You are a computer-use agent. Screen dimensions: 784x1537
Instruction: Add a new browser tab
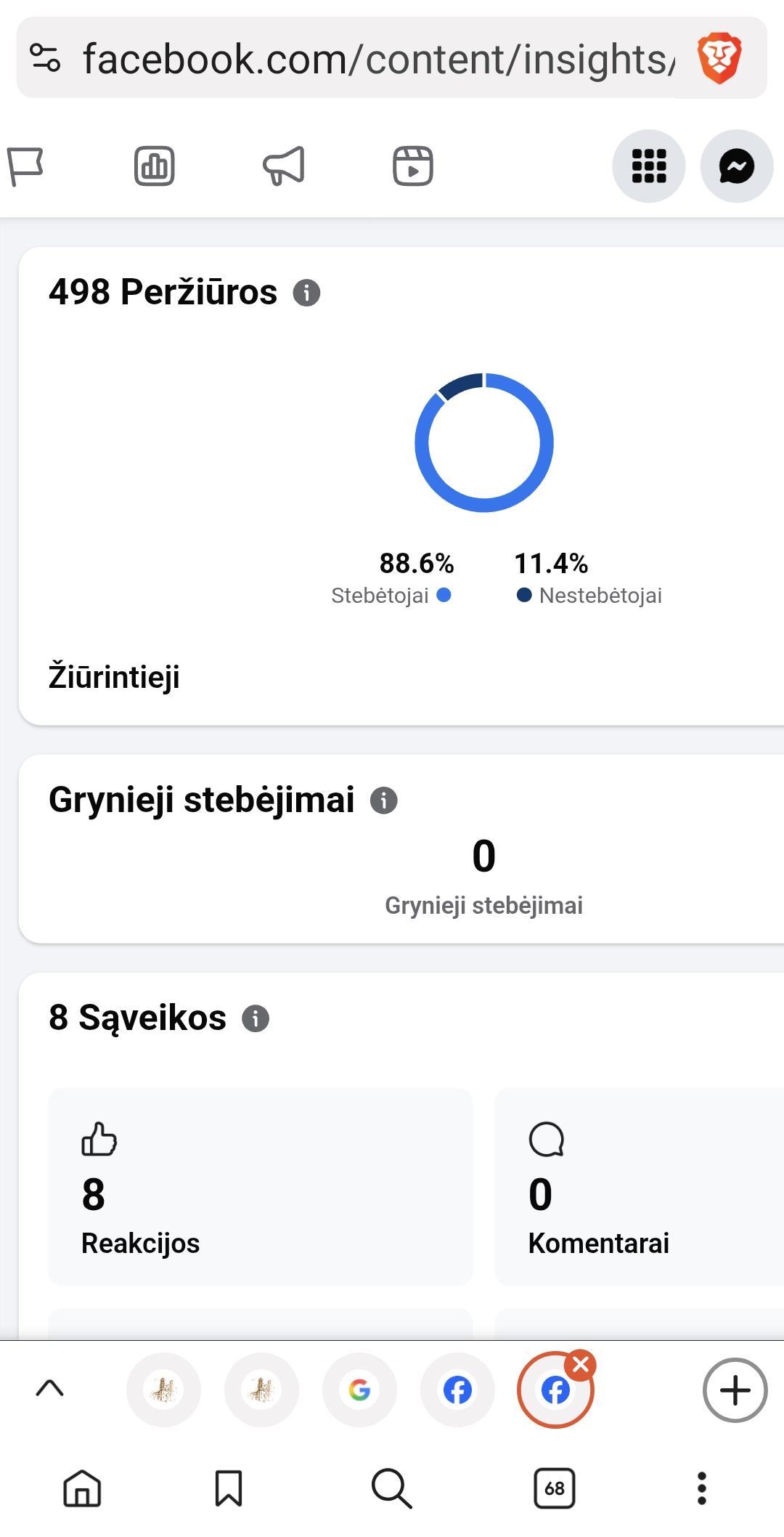tap(735, 1390)
